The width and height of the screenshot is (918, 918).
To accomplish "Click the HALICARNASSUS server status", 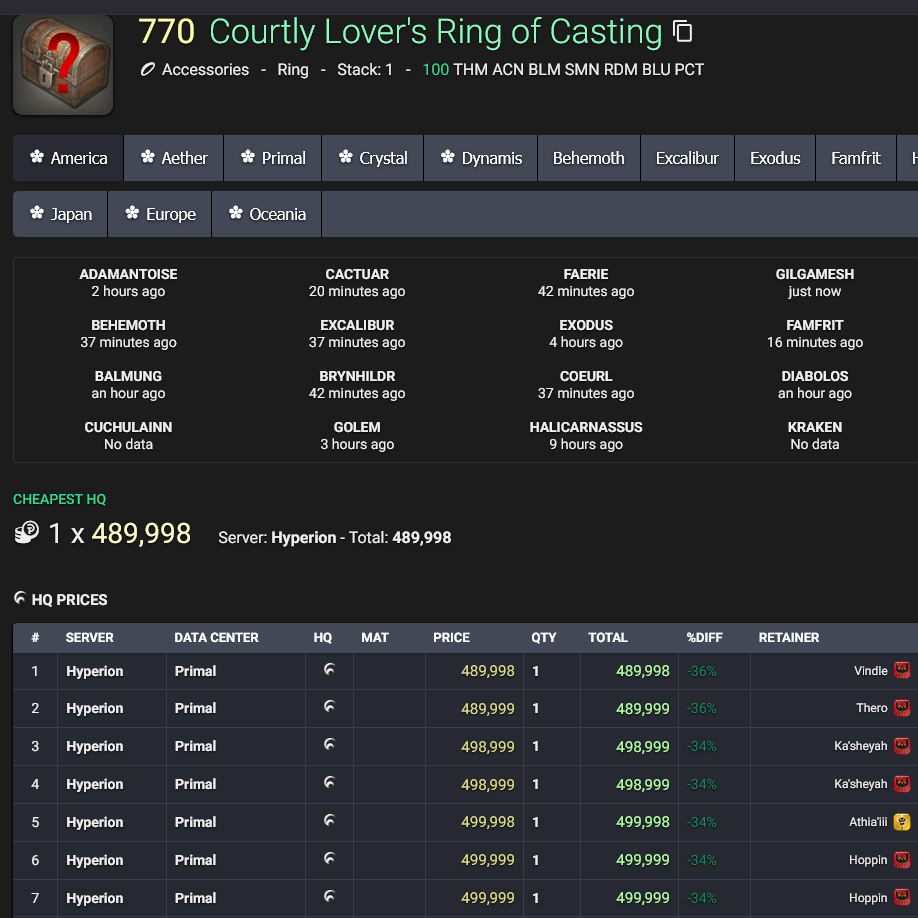I will click(586, 436).
